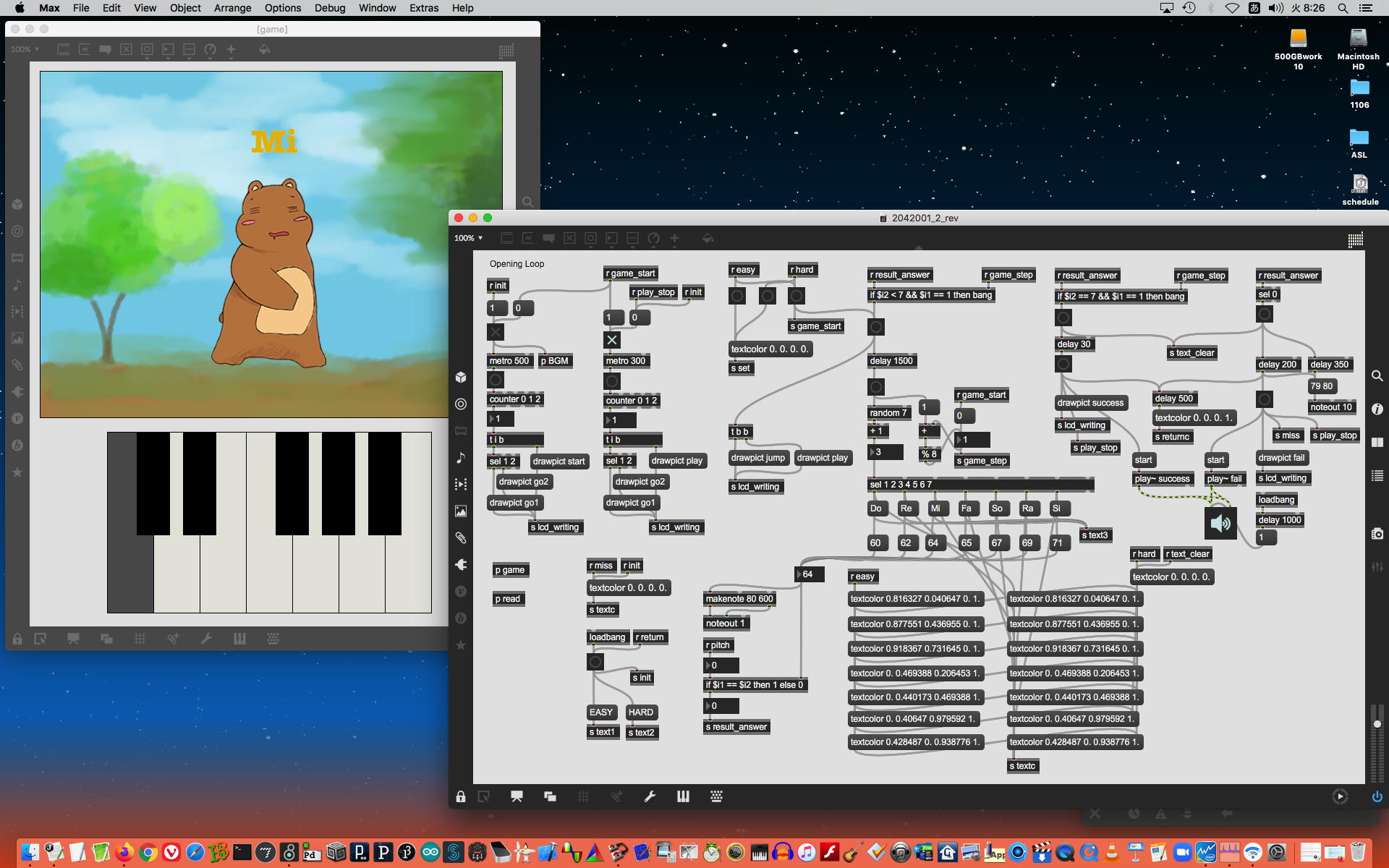Open the snapshots camera icon on right sidebar
This screenshot has width=1389, height=868.
click(x=1377, y=534)
